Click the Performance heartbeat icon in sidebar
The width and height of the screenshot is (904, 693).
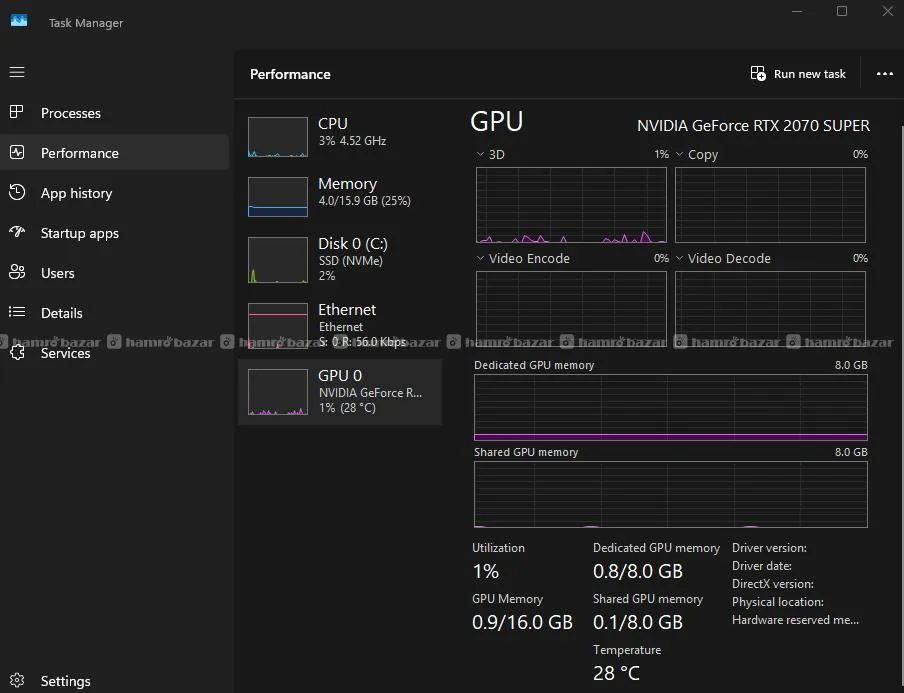point(17,152)
